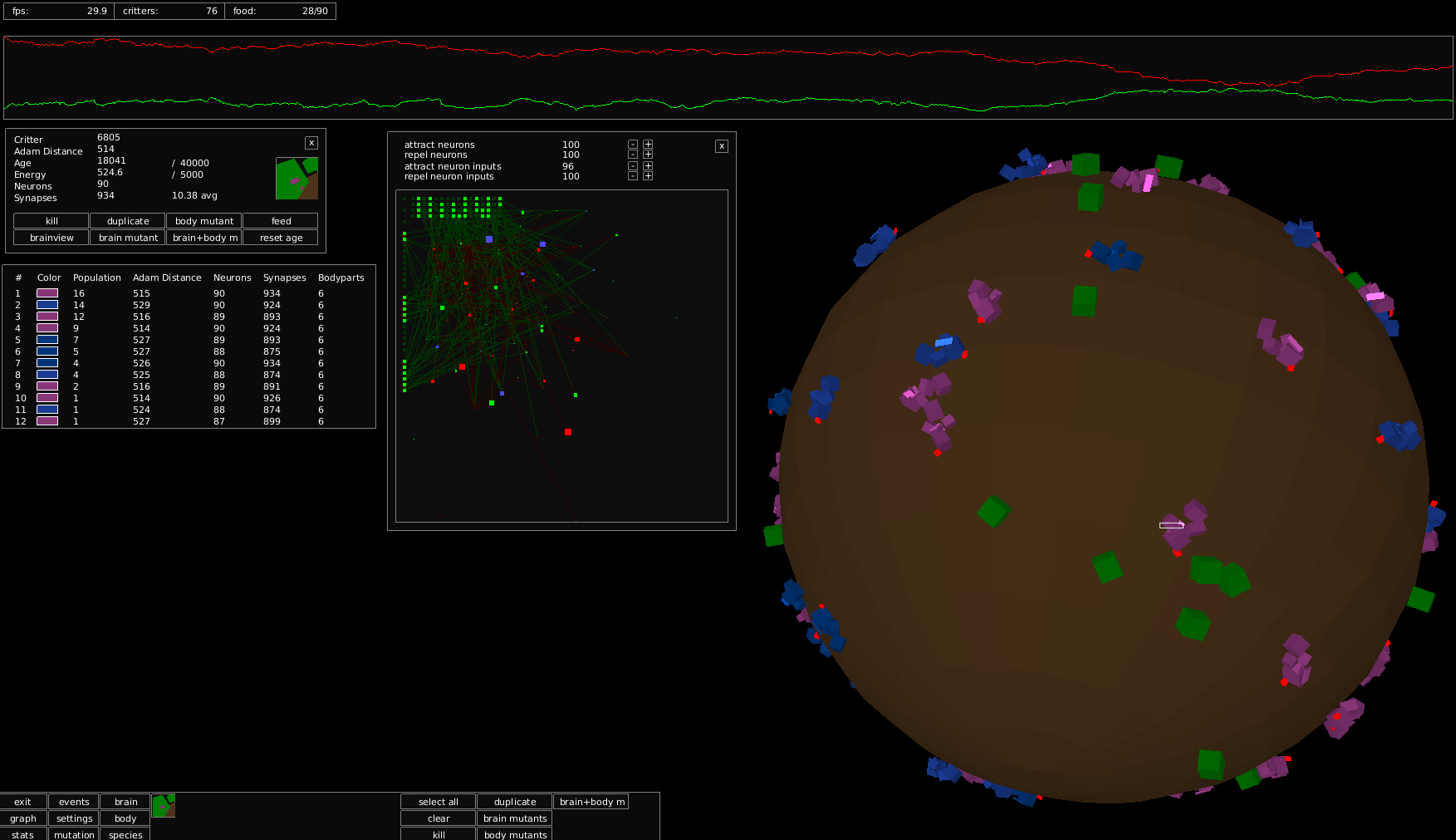Increase attract neurons with plus button
Screen dimensions: 1456x840
pos(648,145)
